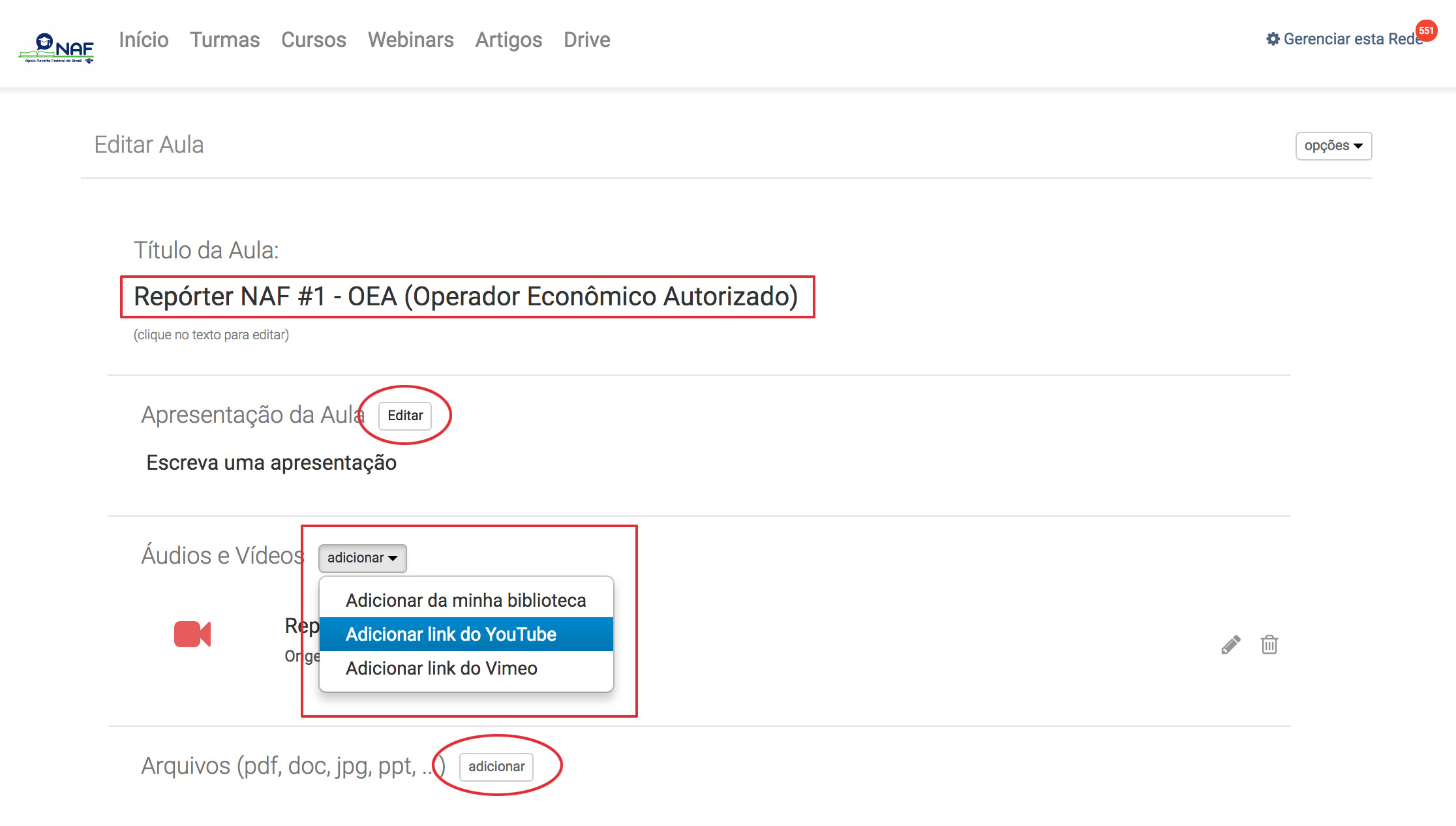1456x826 pixels.
Task: Click the NAF logo icon
Action: pyautogui.click(x=56, y=48)
